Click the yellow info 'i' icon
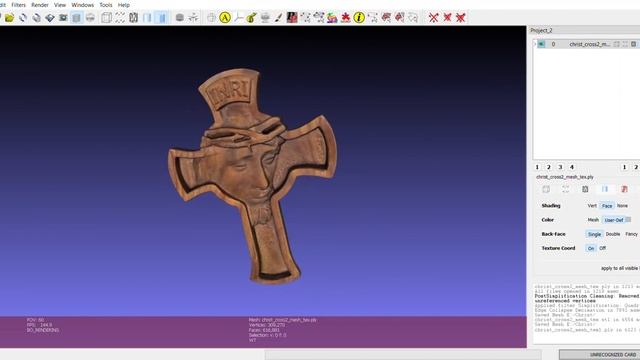This screenshot has height=360, width=640. coord(359,18)
